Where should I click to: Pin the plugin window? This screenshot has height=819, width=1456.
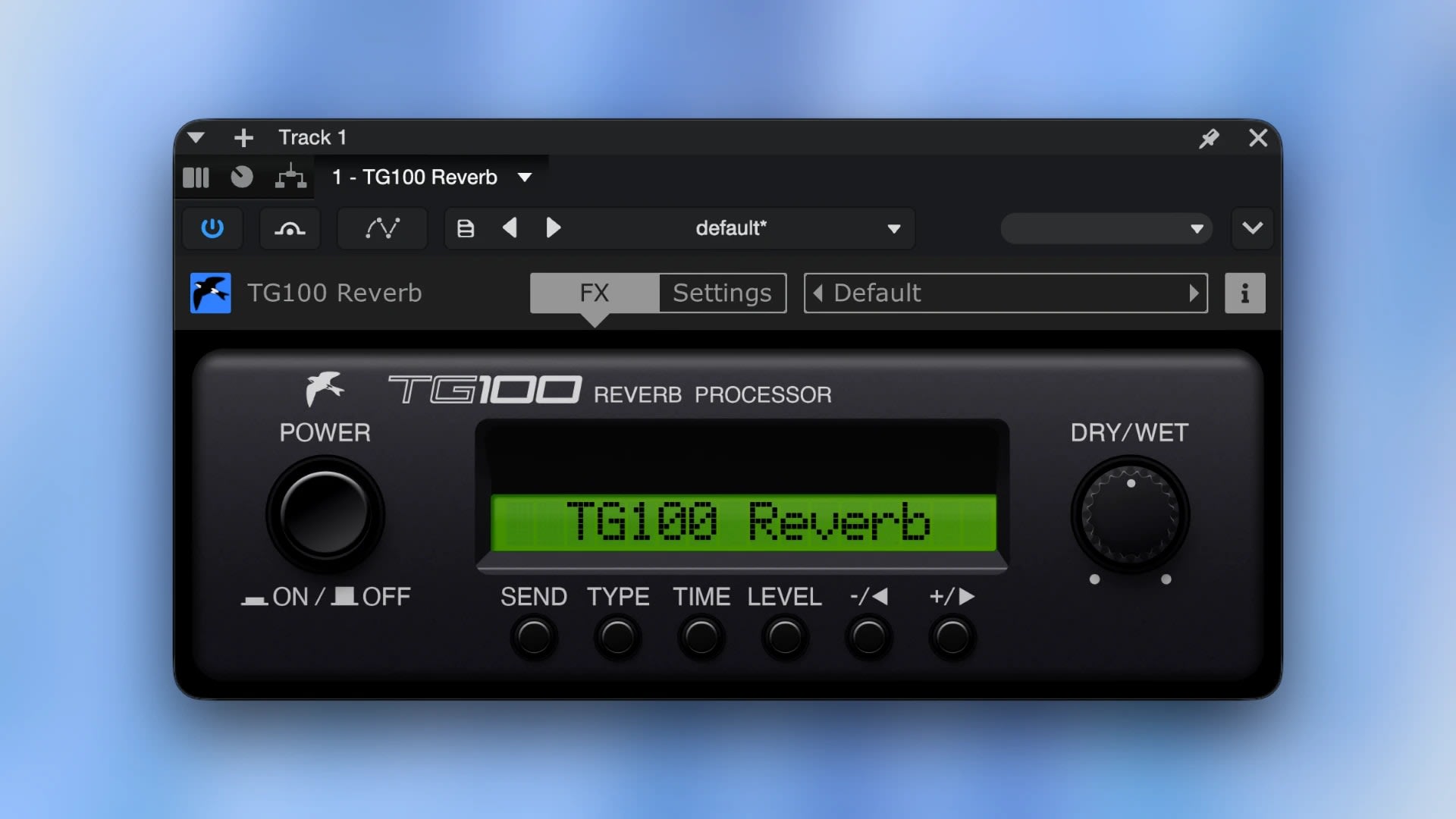pos(1209,138)
